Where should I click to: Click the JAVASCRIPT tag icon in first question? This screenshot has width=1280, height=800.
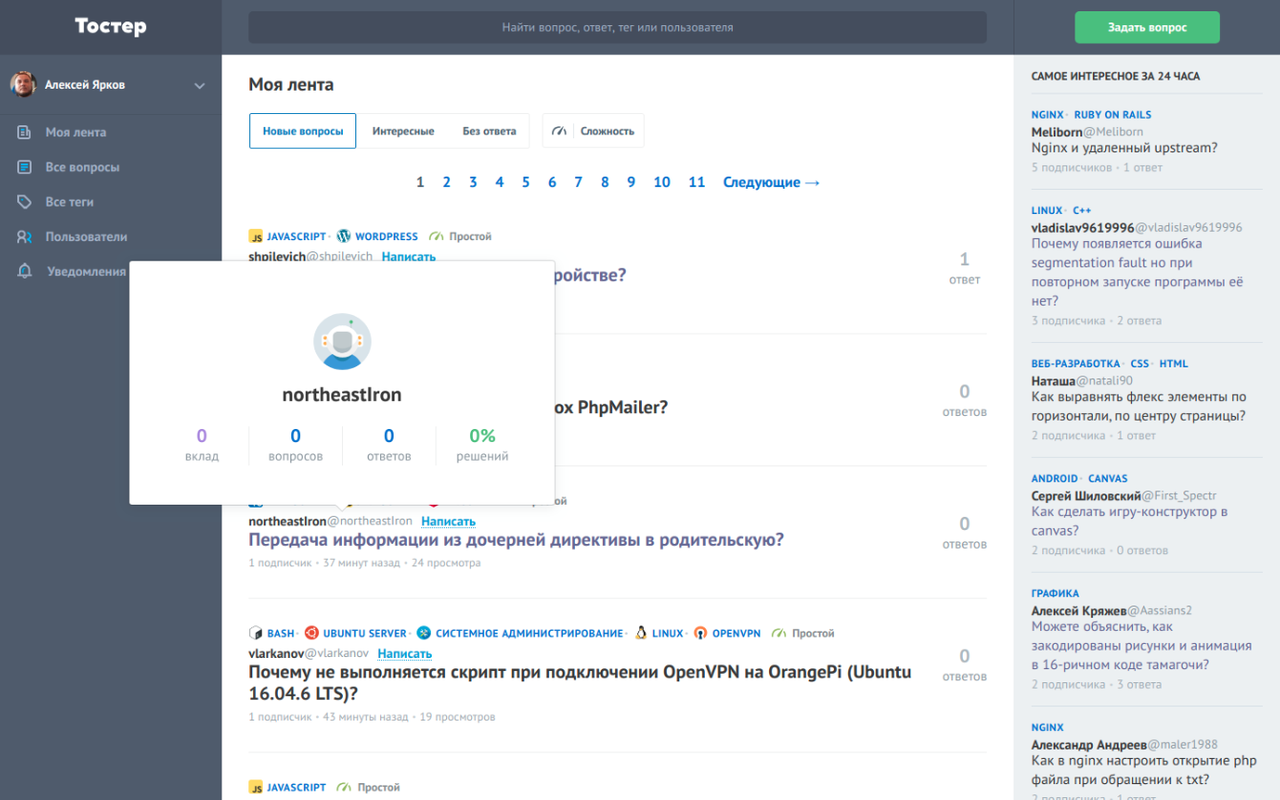pos(256,237)
